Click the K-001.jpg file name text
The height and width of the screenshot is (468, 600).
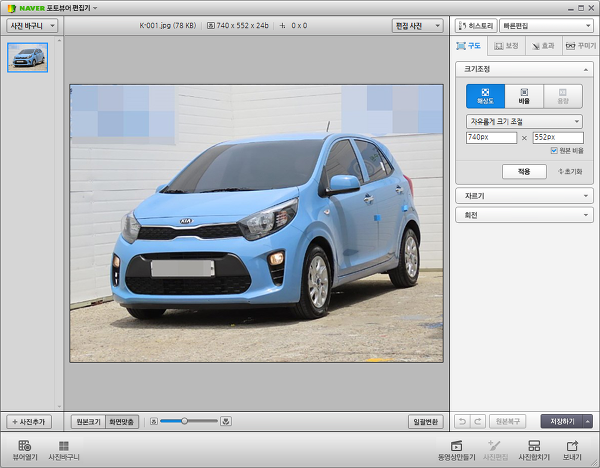click(x=155, y=26)
